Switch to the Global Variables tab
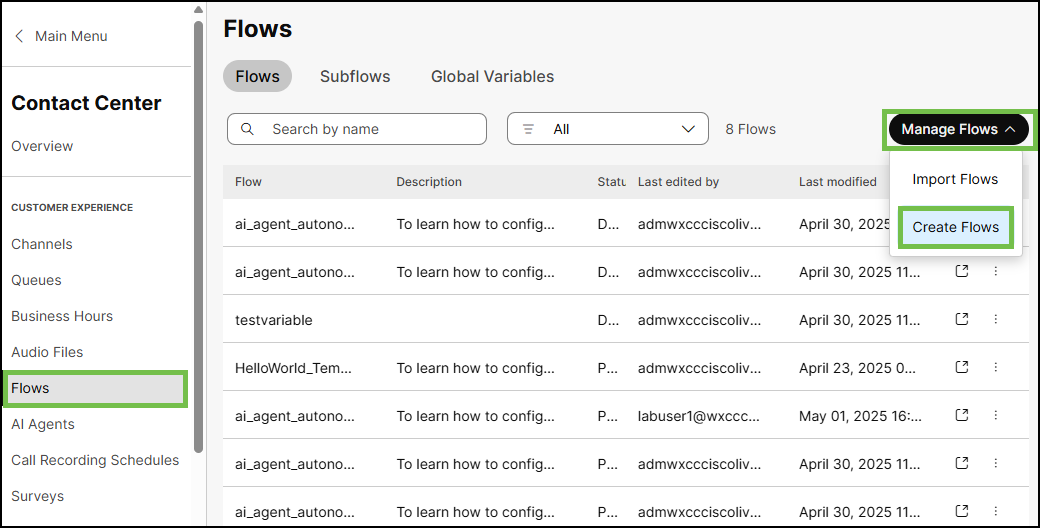 point(492,76)
